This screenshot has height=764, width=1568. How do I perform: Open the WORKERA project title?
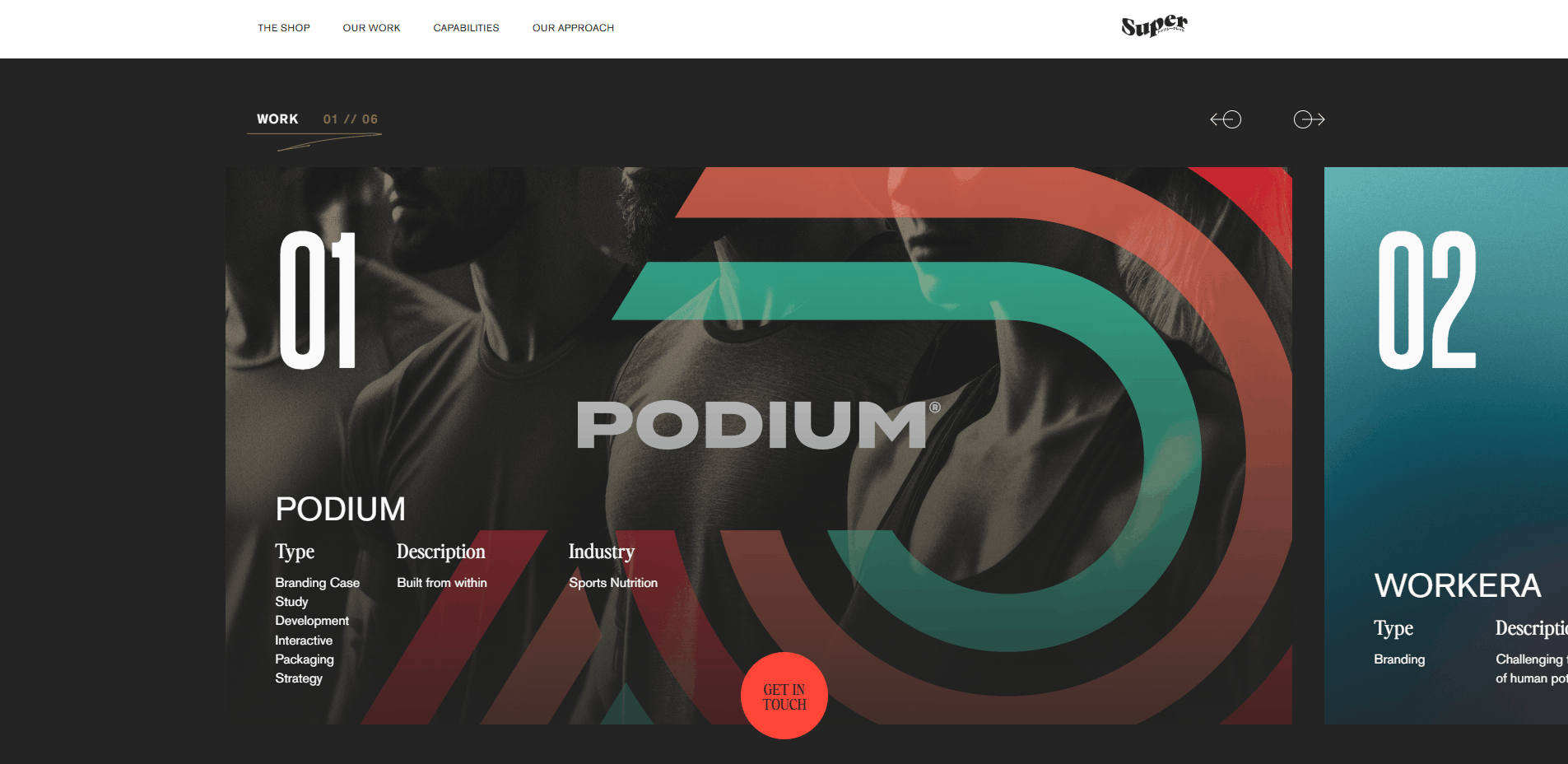click(1457, 586)
